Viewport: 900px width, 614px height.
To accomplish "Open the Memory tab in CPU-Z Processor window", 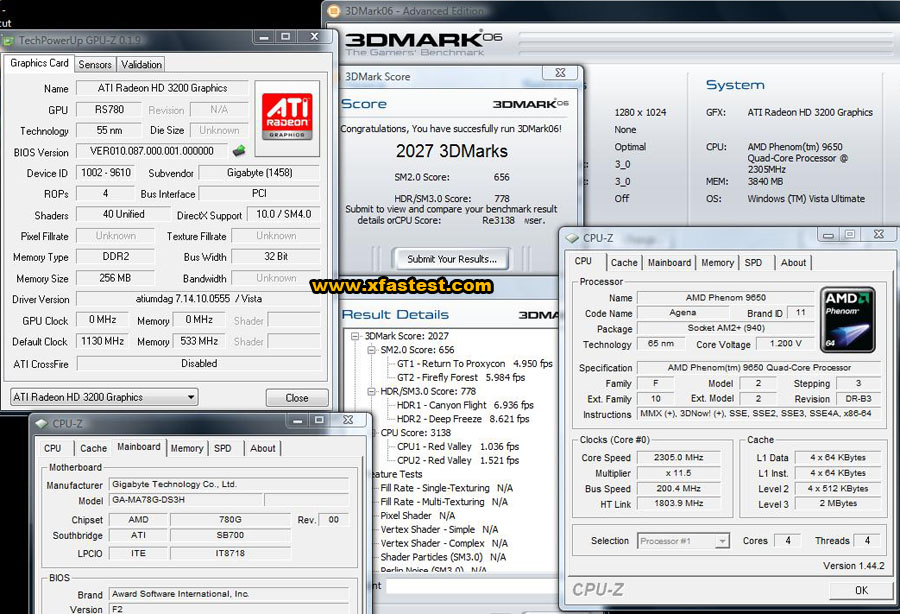I will coord(717,262).
